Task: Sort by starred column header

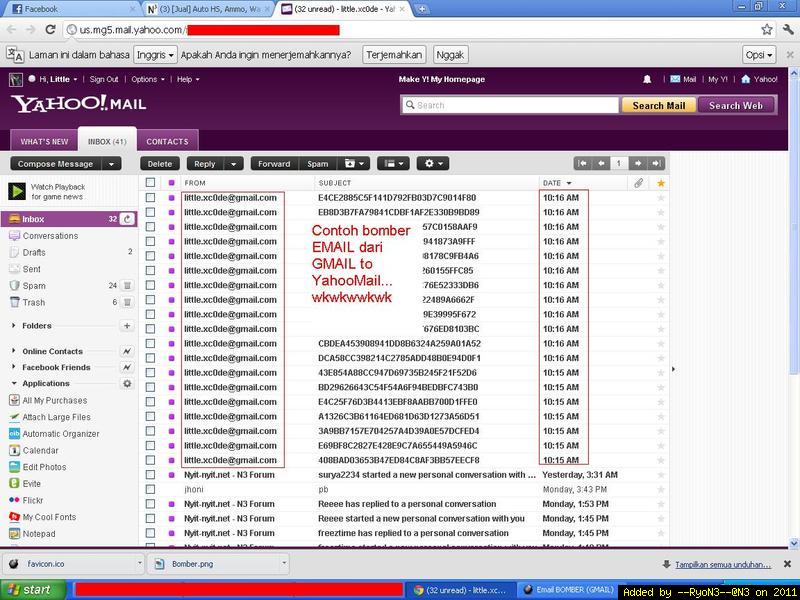Action: click(661, 183)
